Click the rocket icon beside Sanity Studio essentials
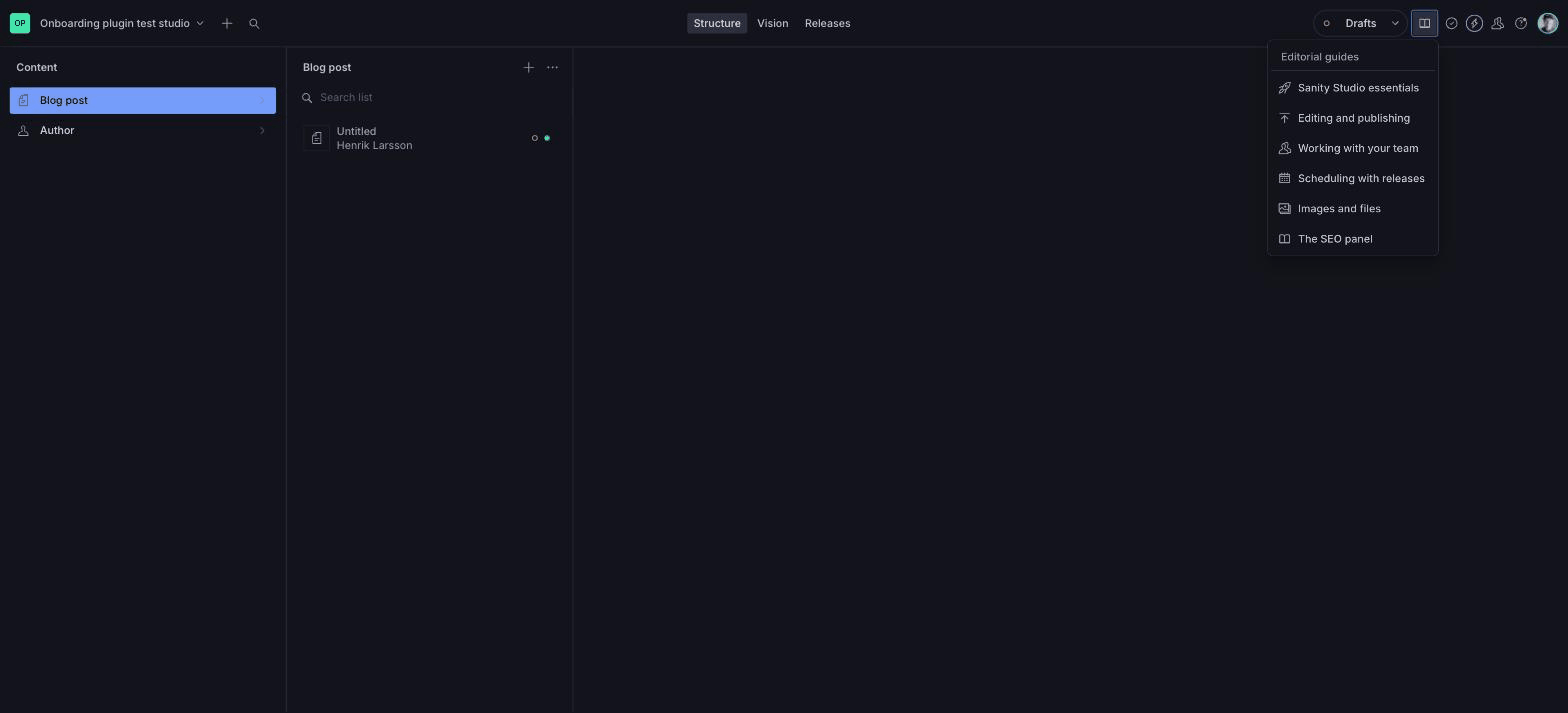Viewport: 1568px width, 713px height. [1285, 88]
